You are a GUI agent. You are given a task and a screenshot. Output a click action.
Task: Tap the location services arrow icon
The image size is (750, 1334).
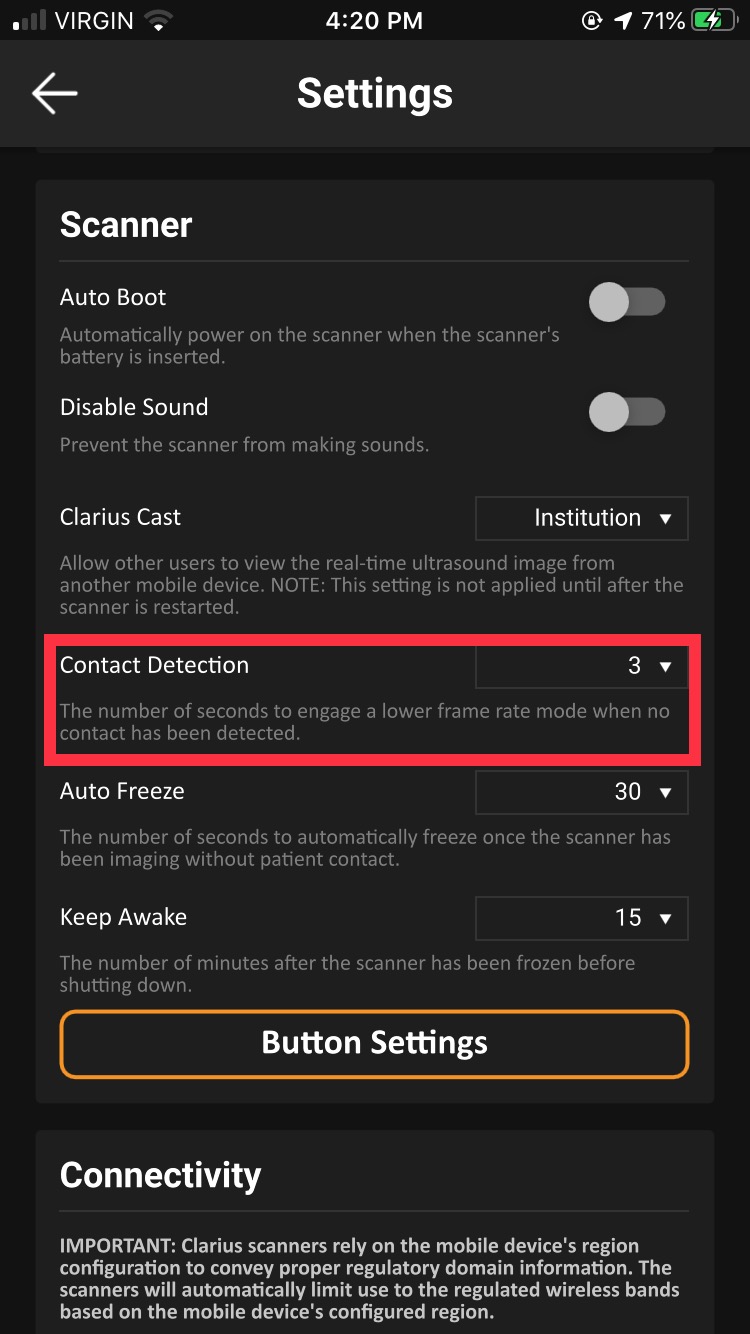pos(624,20)
